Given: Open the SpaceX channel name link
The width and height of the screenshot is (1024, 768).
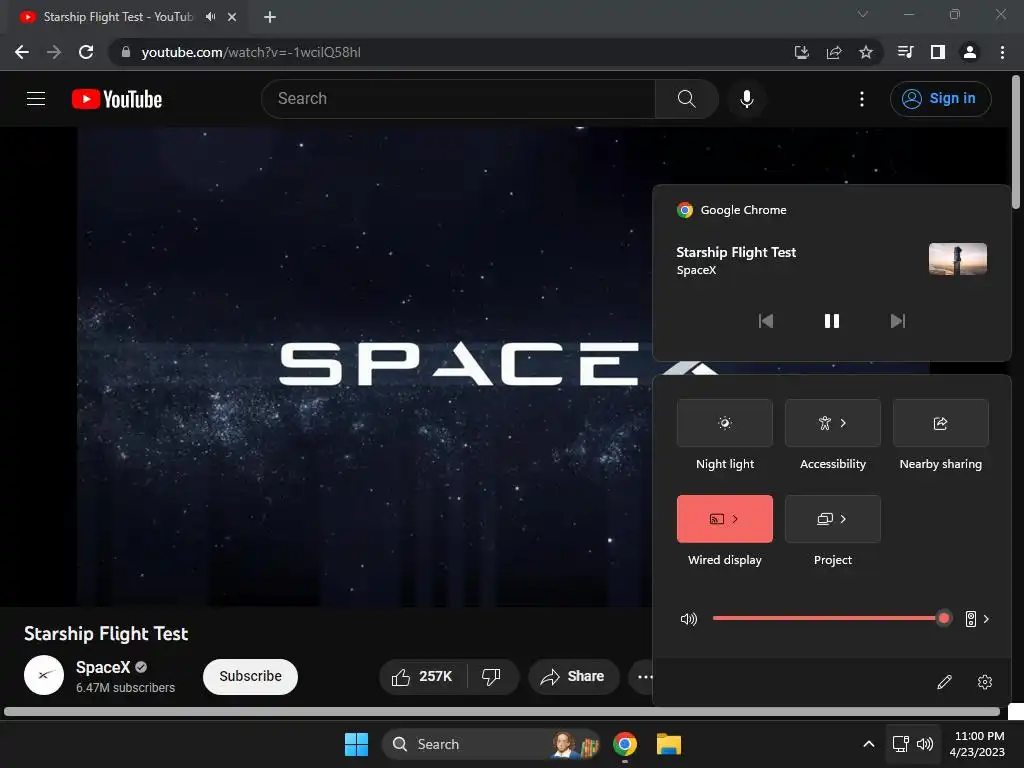Looking at the screenshot, I should pos(103,667).
